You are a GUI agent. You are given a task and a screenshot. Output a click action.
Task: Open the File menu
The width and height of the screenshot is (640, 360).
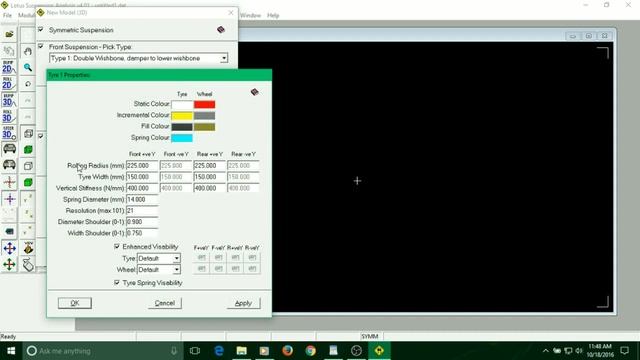pos(7,16)
